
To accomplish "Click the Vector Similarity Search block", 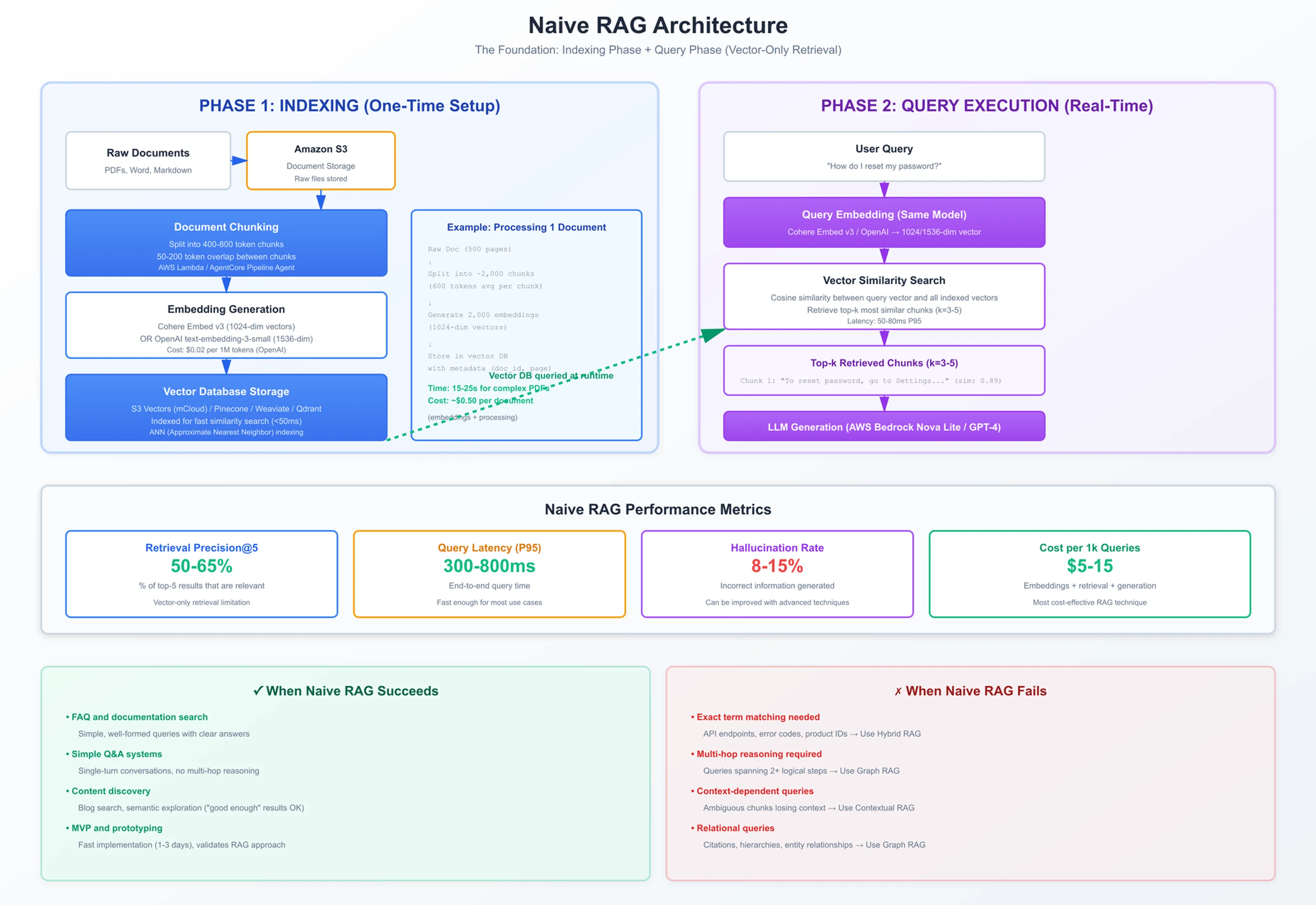I will (x=884, y=296).
